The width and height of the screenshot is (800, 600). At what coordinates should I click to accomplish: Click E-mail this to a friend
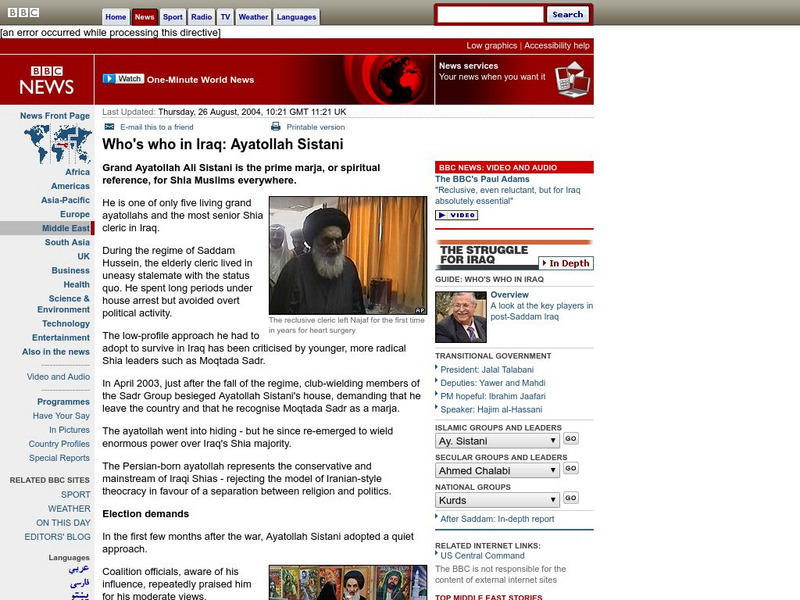coord(157,127)
